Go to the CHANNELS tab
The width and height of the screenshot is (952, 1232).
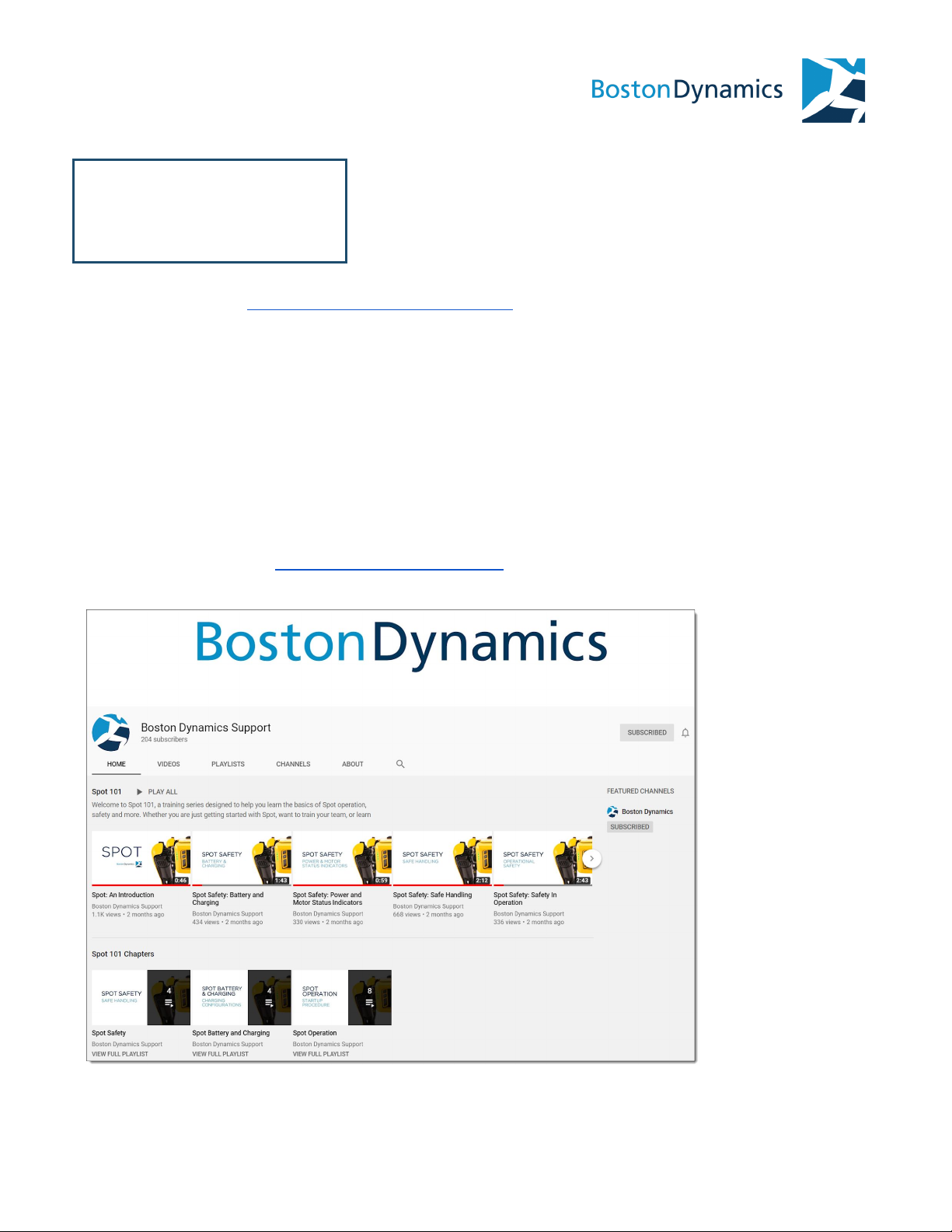point(293,764)
